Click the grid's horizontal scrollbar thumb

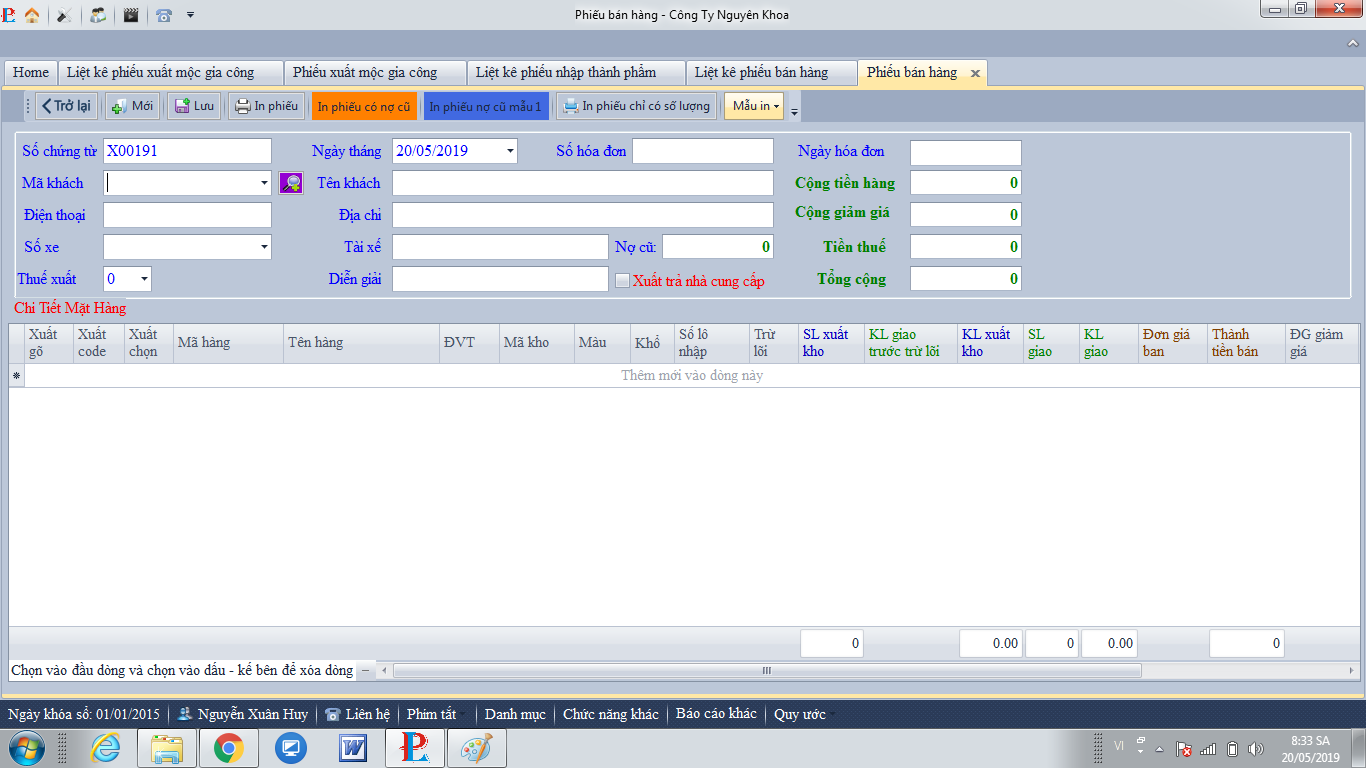point(766,670)
